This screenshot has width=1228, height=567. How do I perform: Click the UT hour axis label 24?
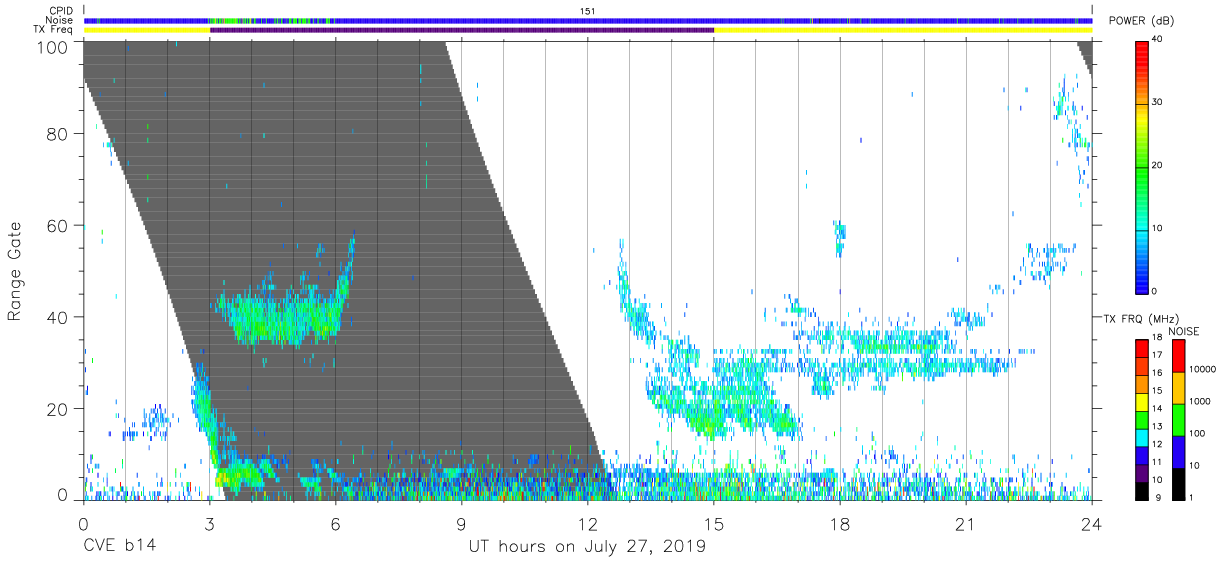point(1092,523)
